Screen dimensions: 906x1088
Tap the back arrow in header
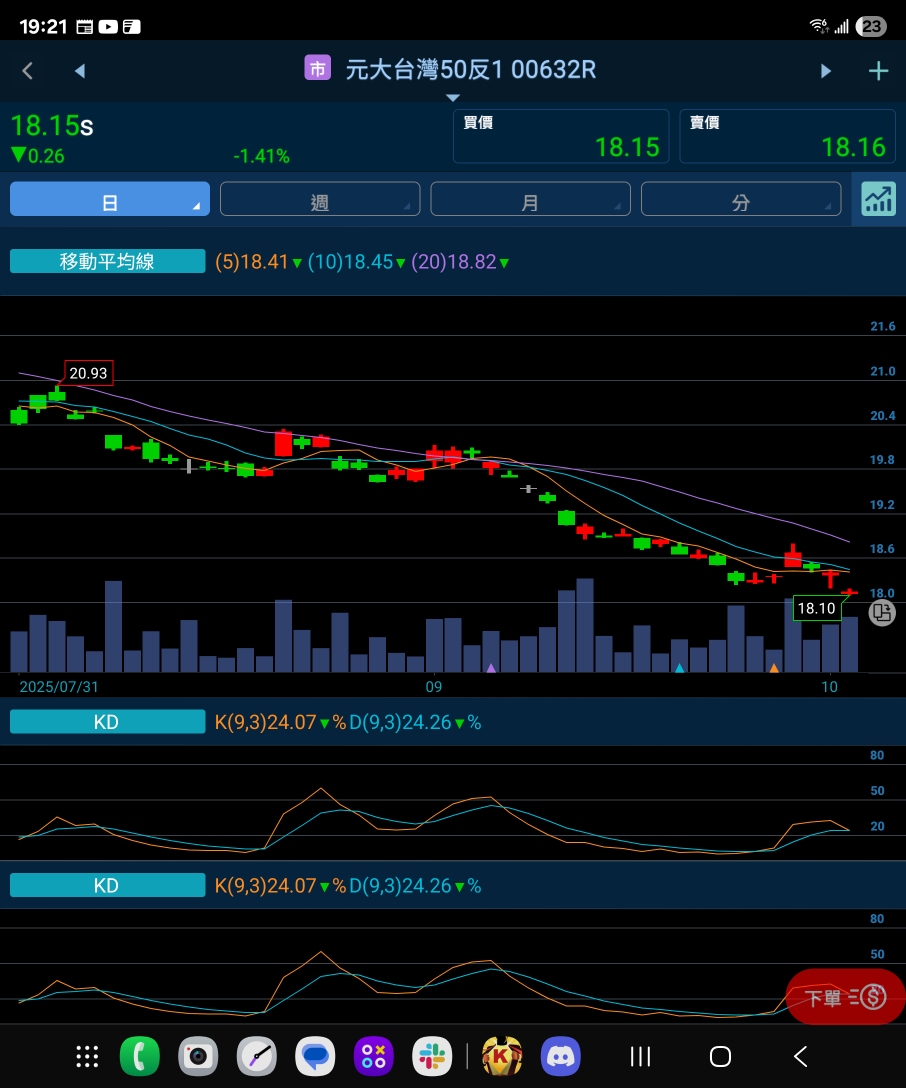[x=28, y=70]
